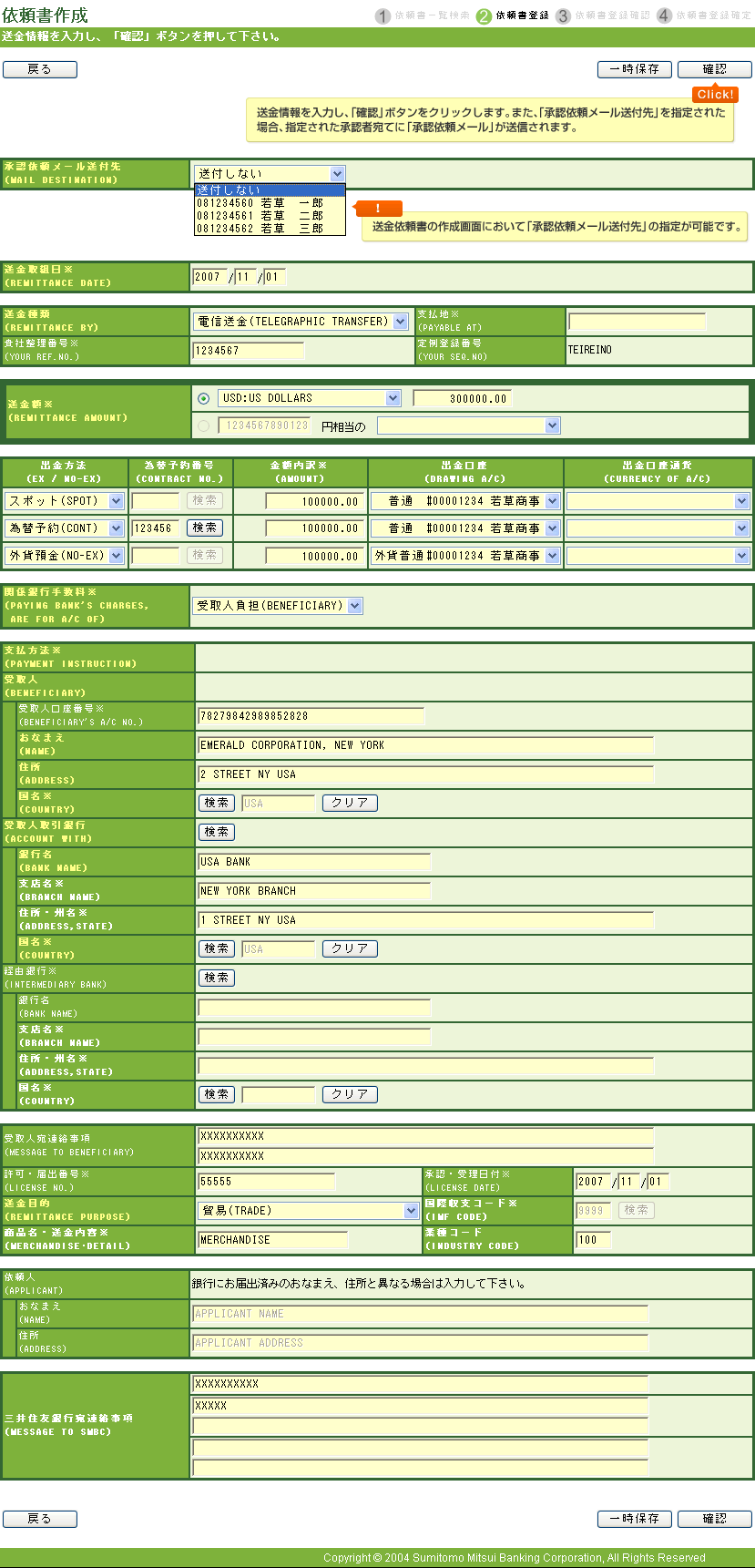
Task: Click 検索 next to beneficiary country USA
Action: [217, 803]
